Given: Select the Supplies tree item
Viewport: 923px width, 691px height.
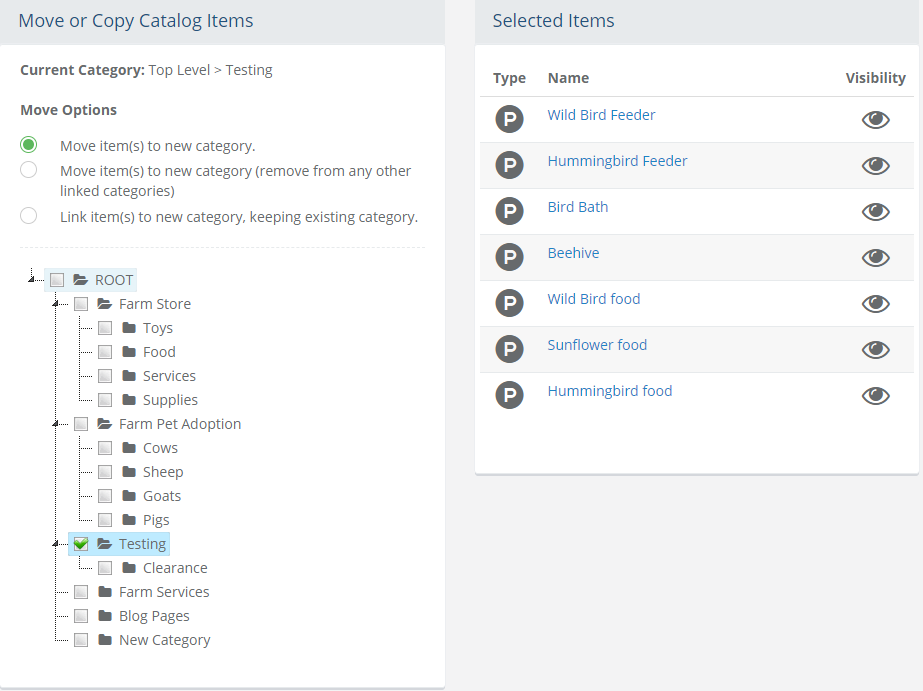Looking at the screenshot, I should click(170, 400).
